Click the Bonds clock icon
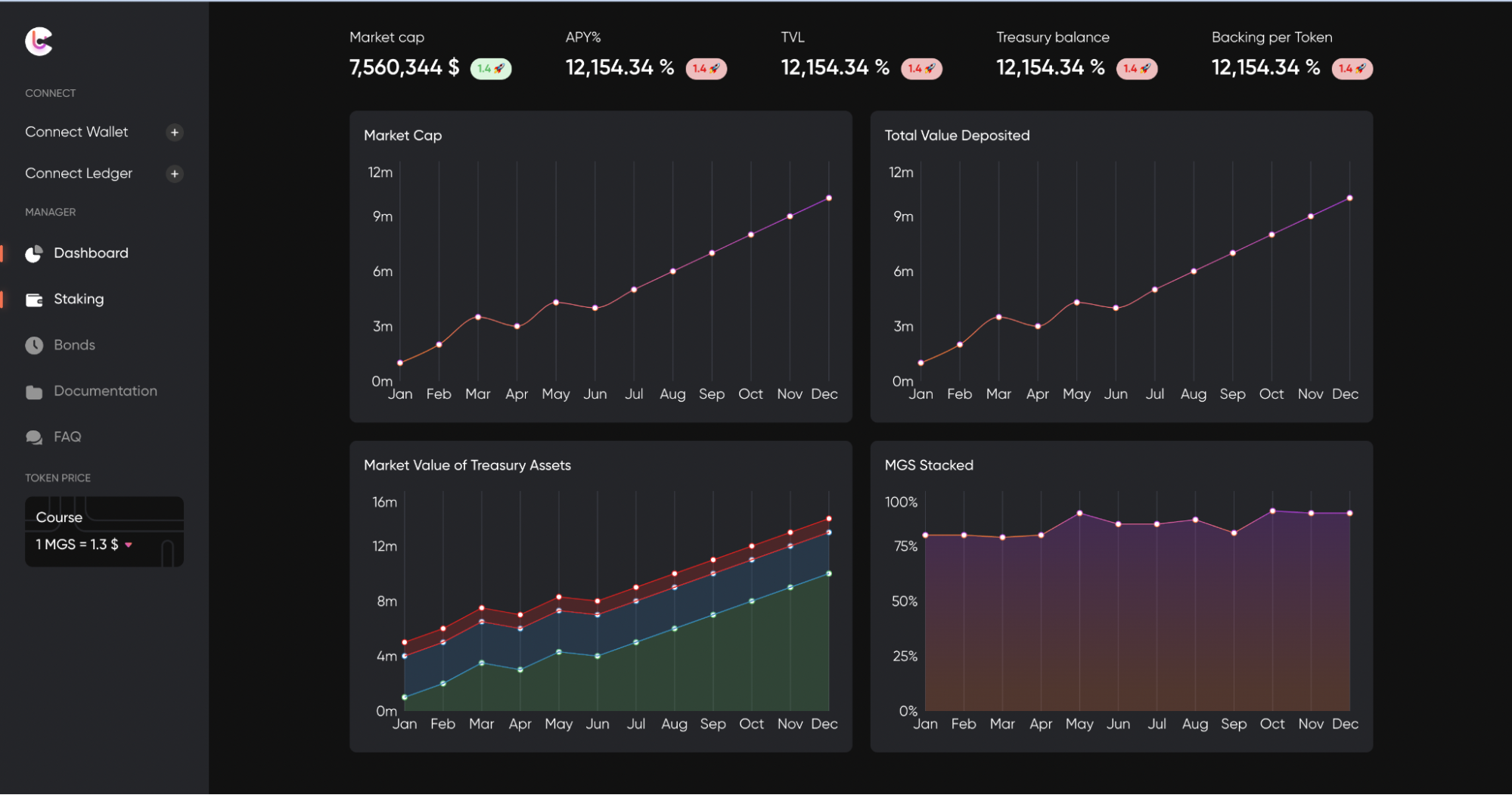This screenshot has width=1512, height=795. tap(34, 346)
